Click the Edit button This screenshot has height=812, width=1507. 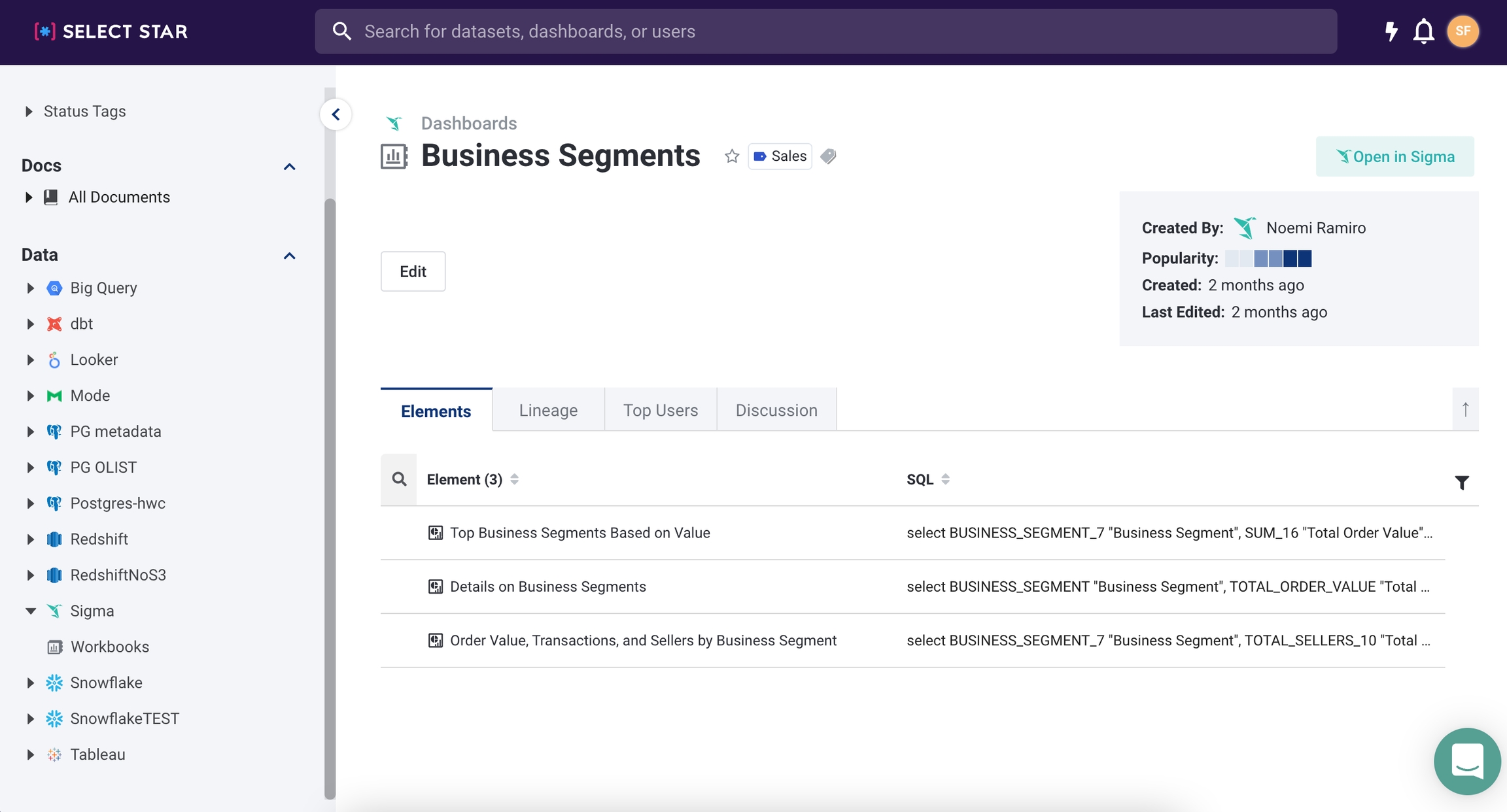click(413, 271)
